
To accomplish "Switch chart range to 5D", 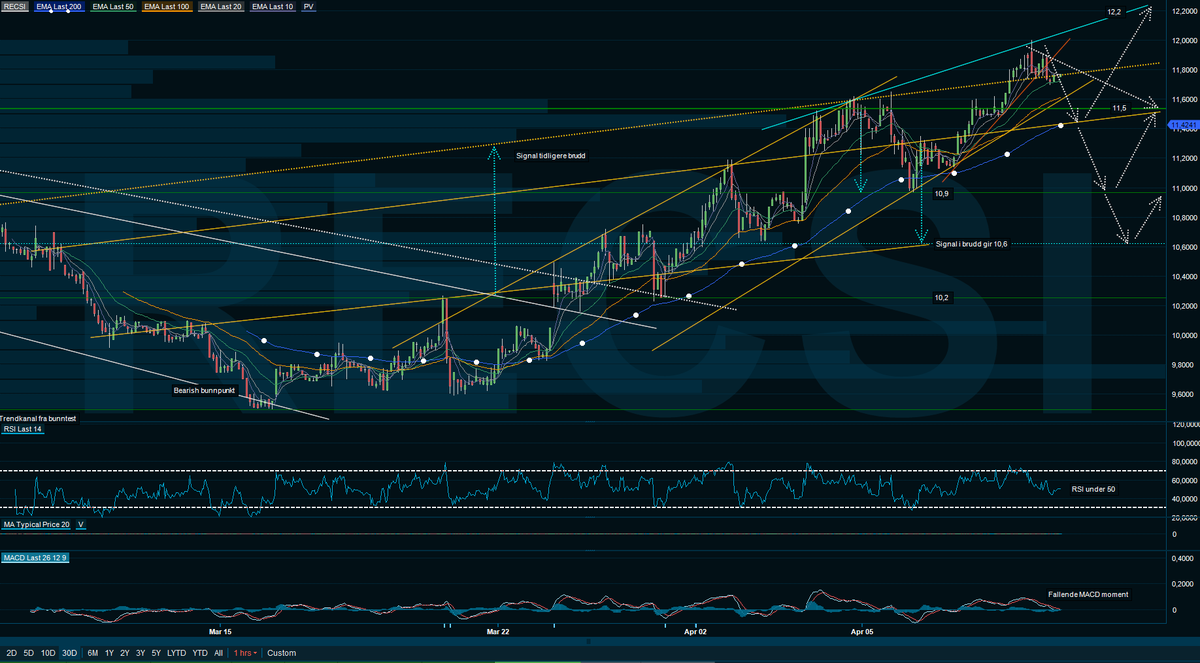I will pos(28,653).
